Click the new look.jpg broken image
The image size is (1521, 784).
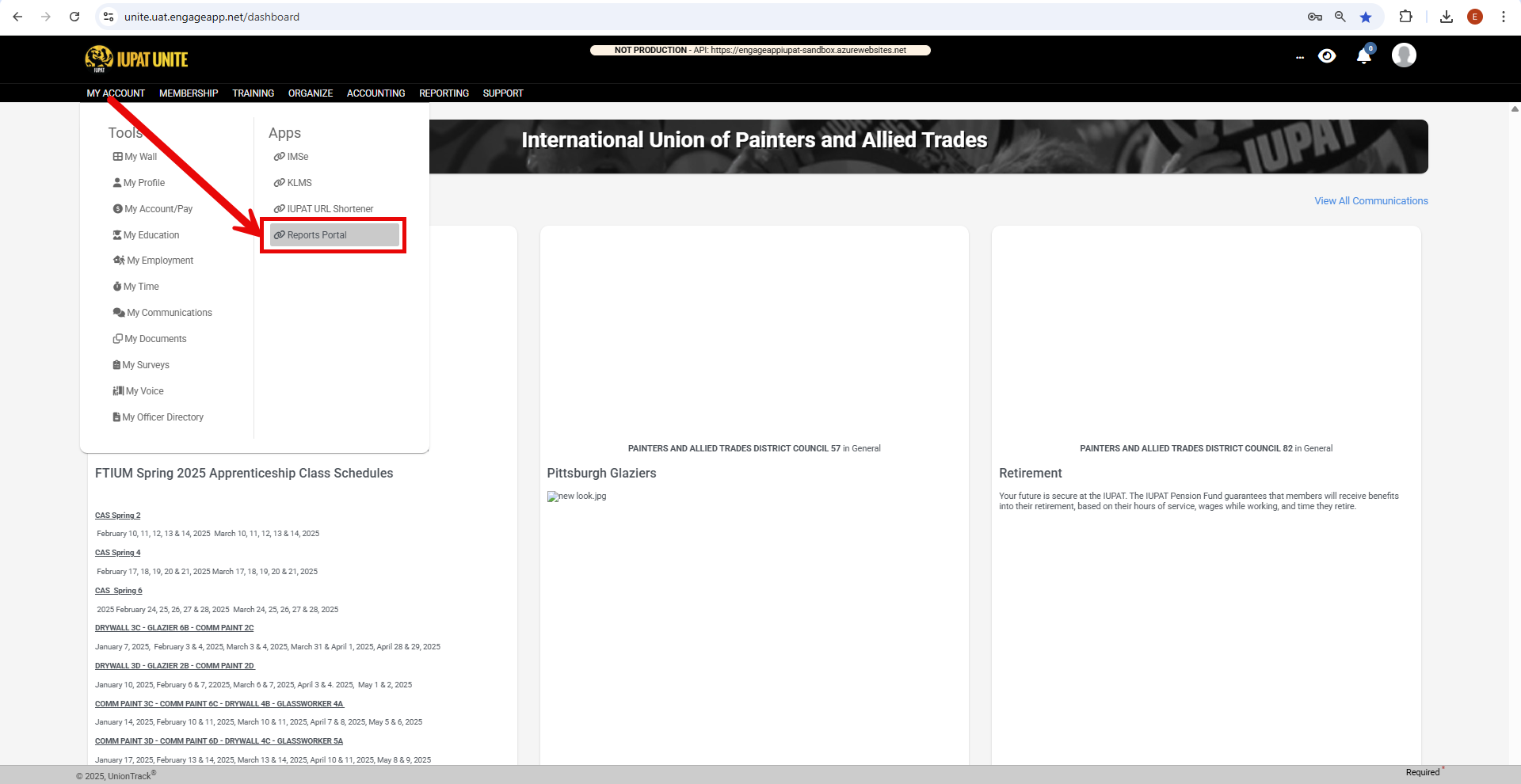click(x=577, y=497)
